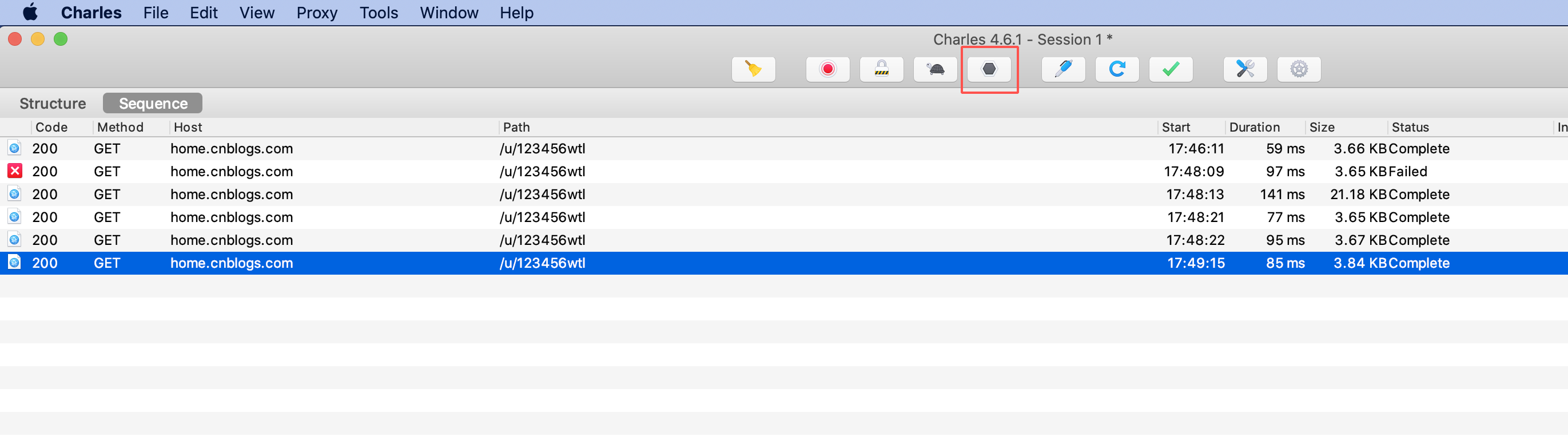Screen dimensions: 1568x436
Task: Repeat the selected request using refresh icon
Action: point(1117,69)
